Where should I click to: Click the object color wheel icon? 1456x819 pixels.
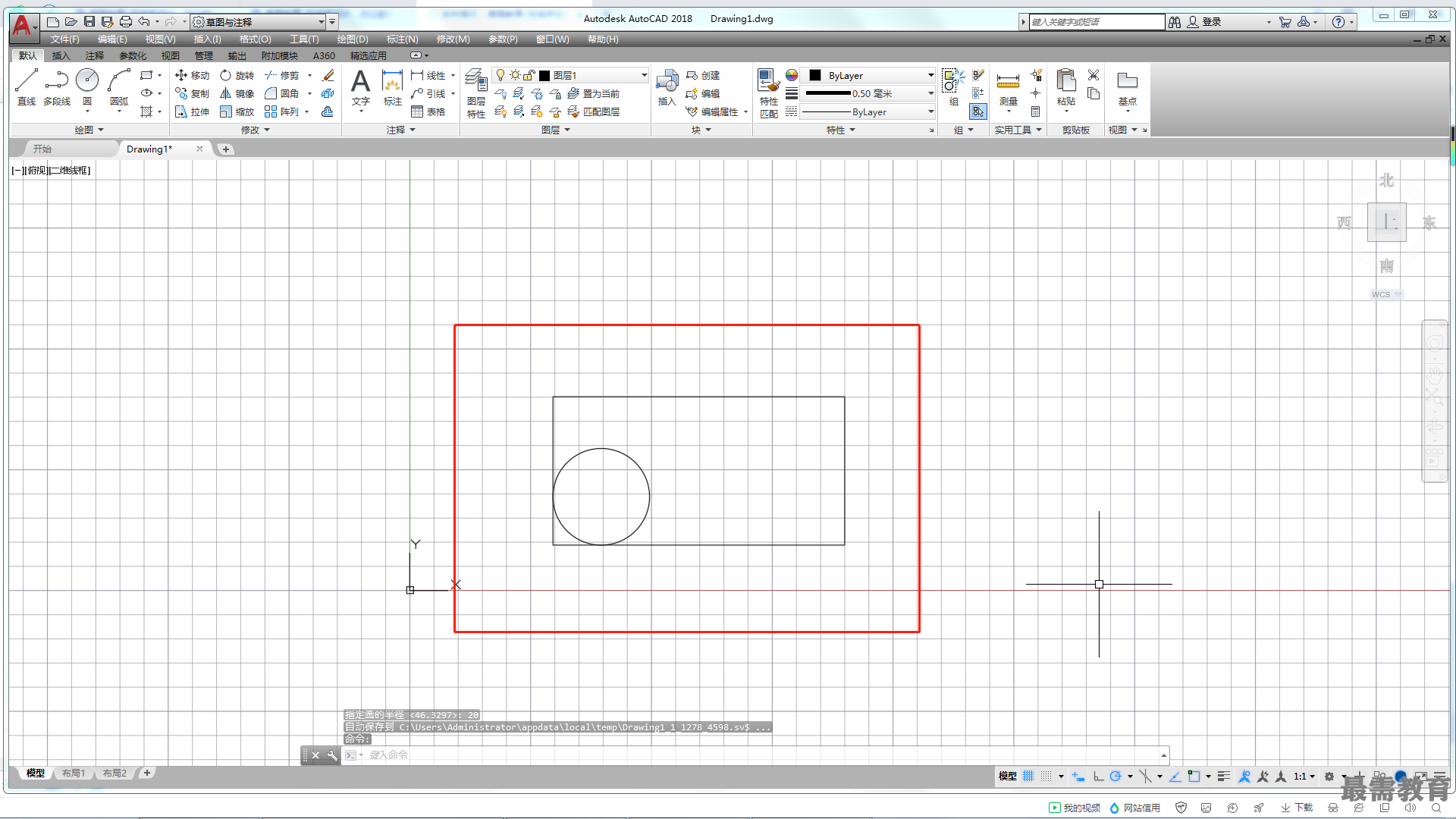pos(792,75)
